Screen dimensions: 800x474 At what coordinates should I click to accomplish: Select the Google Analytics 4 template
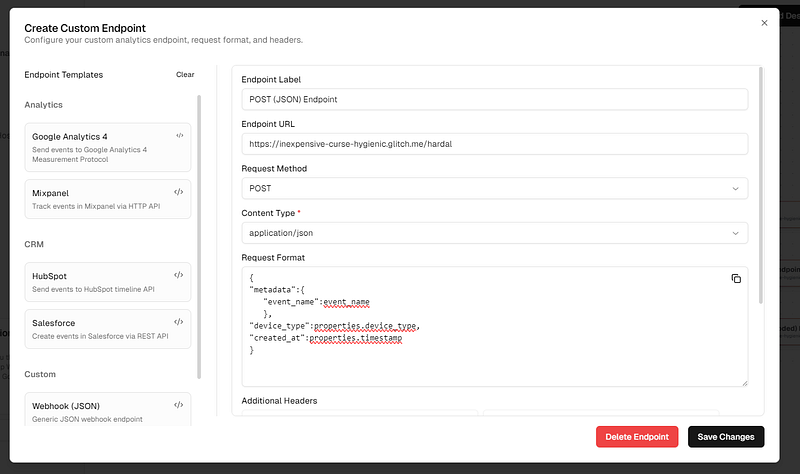click(108, 147)
